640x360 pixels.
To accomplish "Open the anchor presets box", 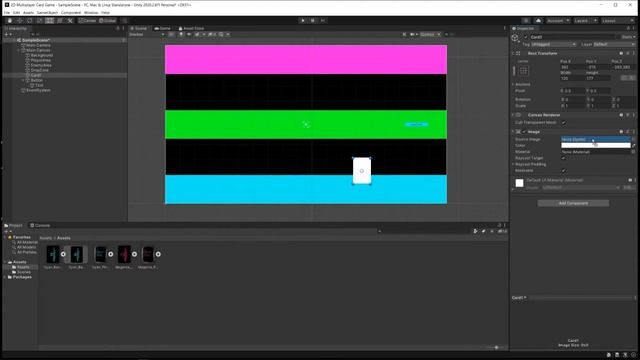I will (x=523, y=71).
